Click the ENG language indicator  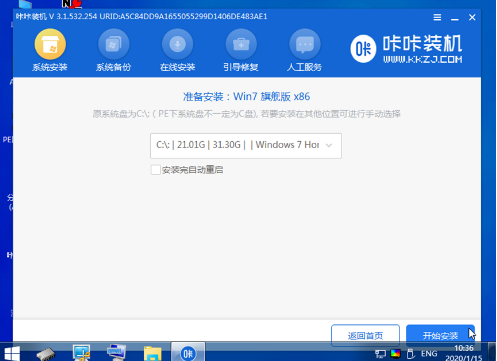point(429,353)
